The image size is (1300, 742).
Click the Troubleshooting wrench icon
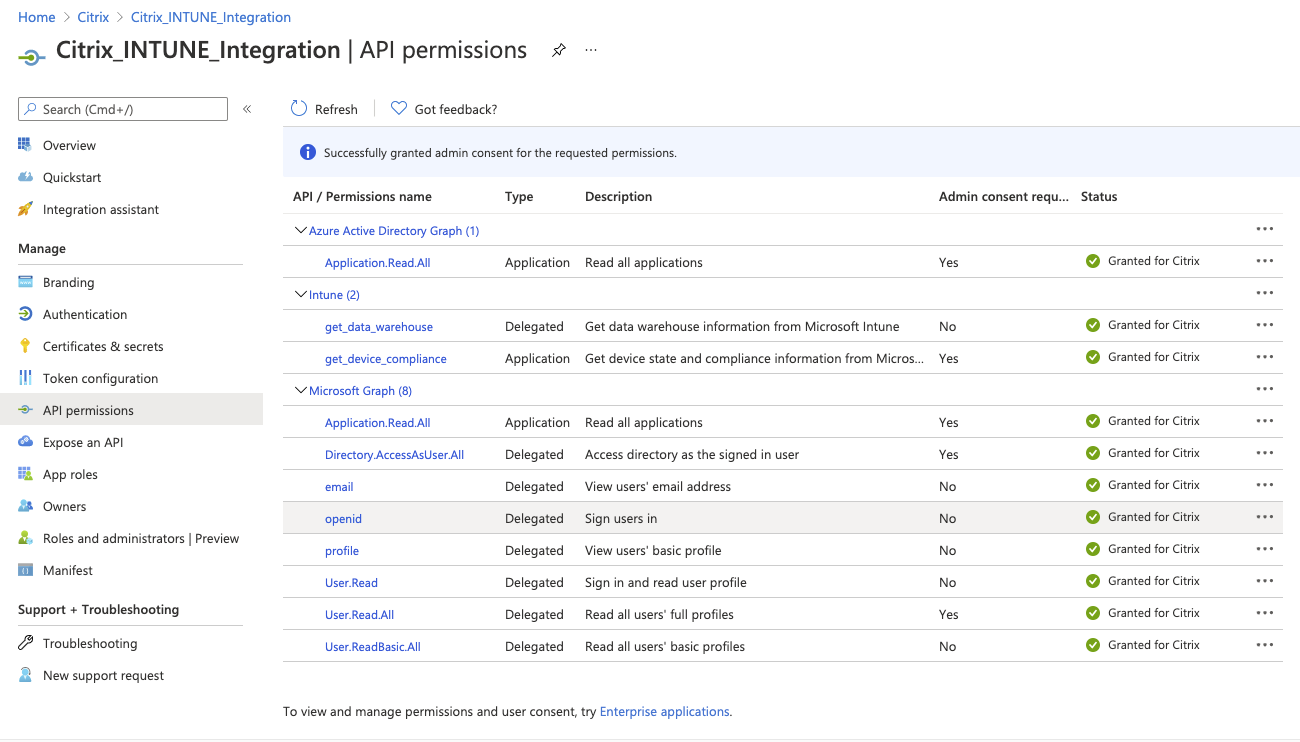click(25, 643)
